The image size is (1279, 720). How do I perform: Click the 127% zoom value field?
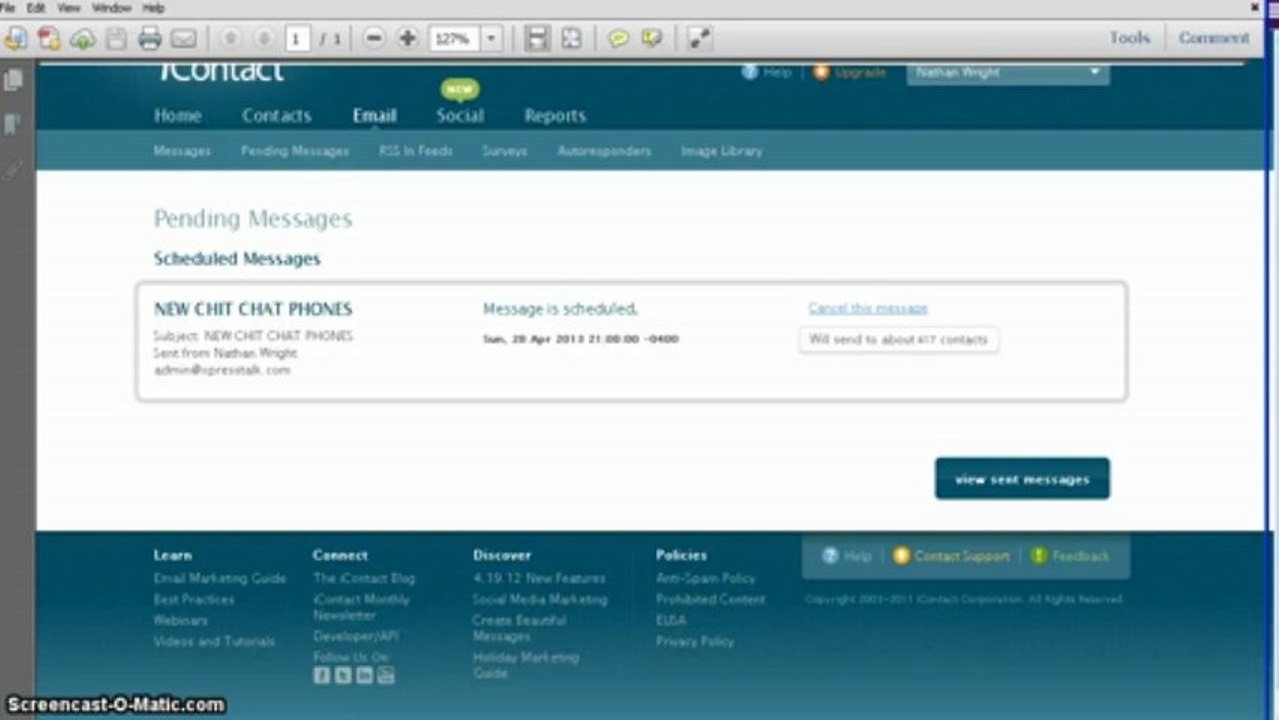454,38
